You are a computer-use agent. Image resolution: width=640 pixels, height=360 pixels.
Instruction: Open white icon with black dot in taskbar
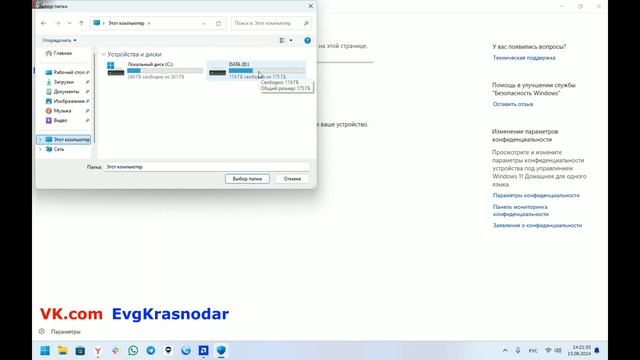click(x=168, y=351)
